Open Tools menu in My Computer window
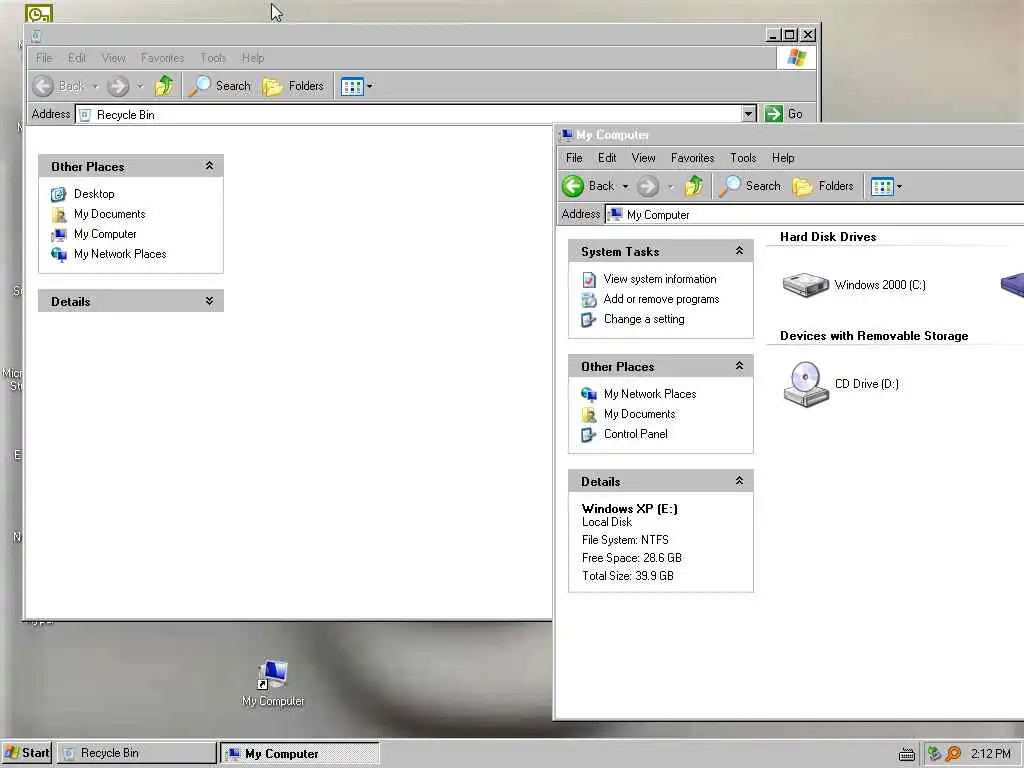Viewport: 1024px width, 768px height. pyautogui.click(x=743, y=158)
